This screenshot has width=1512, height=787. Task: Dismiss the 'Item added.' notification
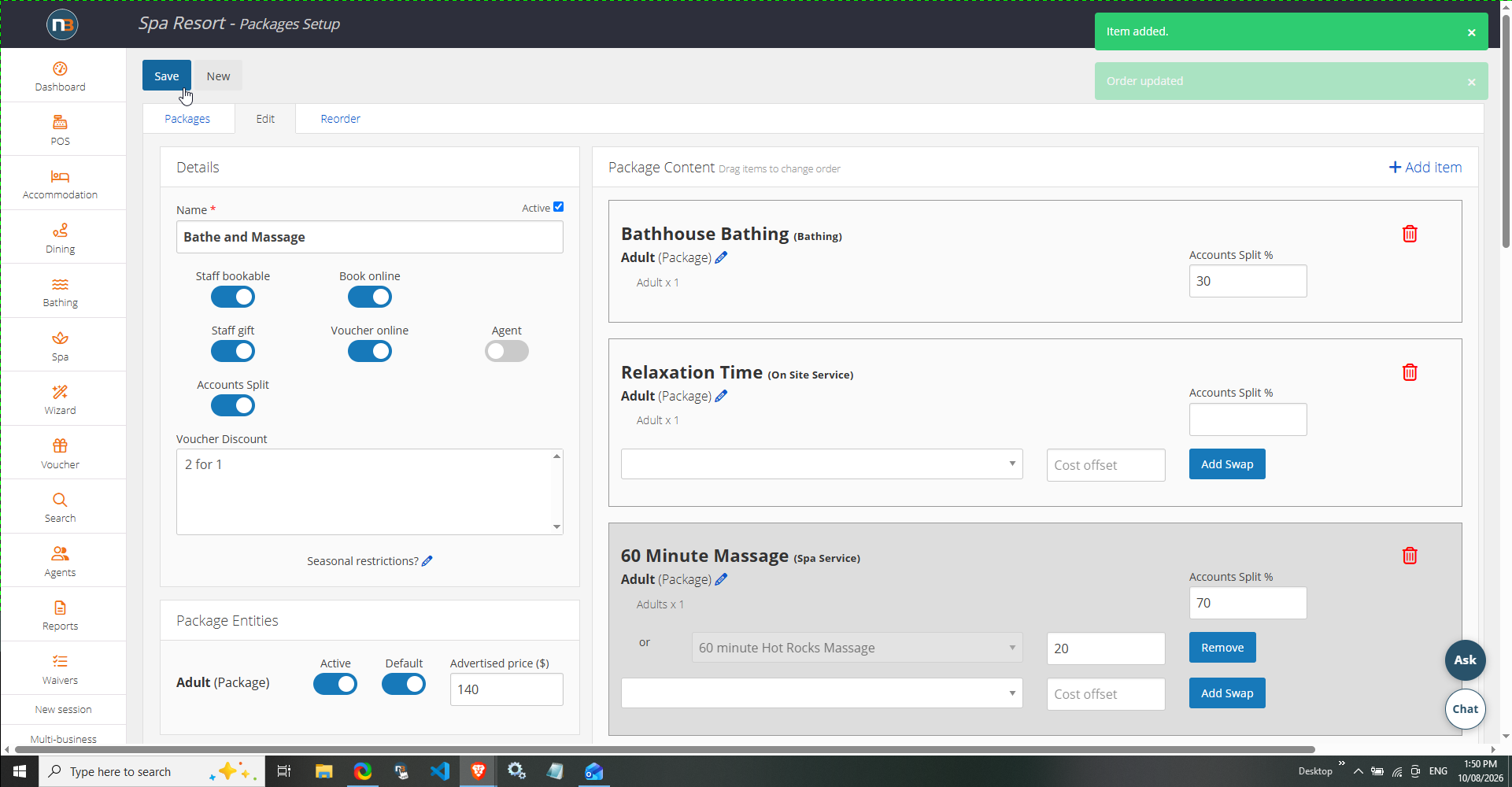click(1471, 32)
